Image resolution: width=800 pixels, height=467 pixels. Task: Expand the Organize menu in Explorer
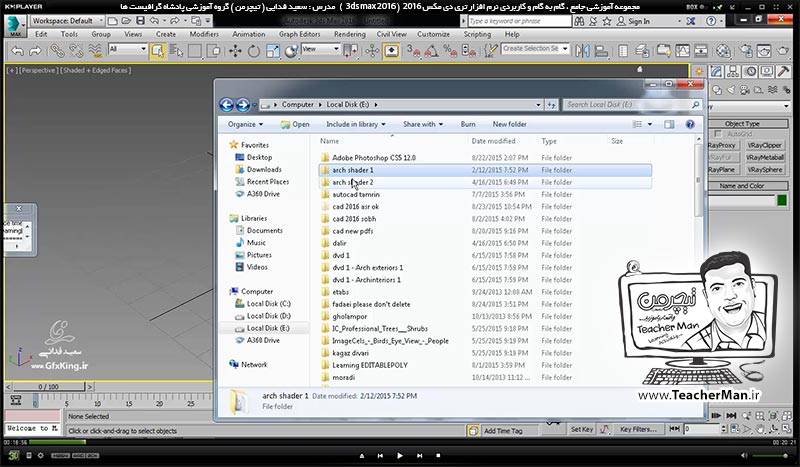(x=245, y=124)
